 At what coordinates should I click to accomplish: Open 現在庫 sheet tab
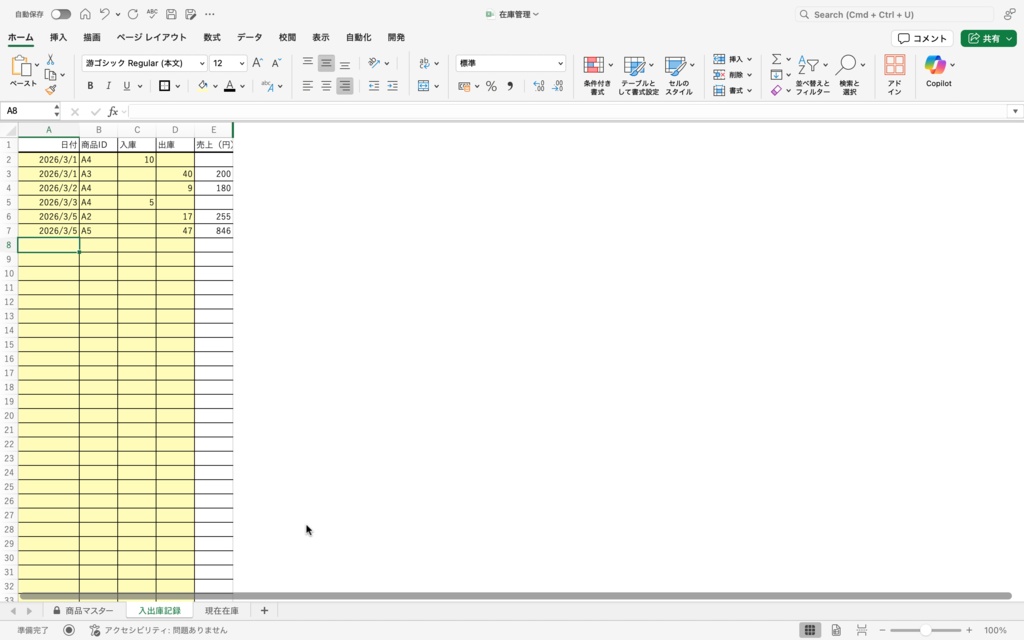point(221,611)
